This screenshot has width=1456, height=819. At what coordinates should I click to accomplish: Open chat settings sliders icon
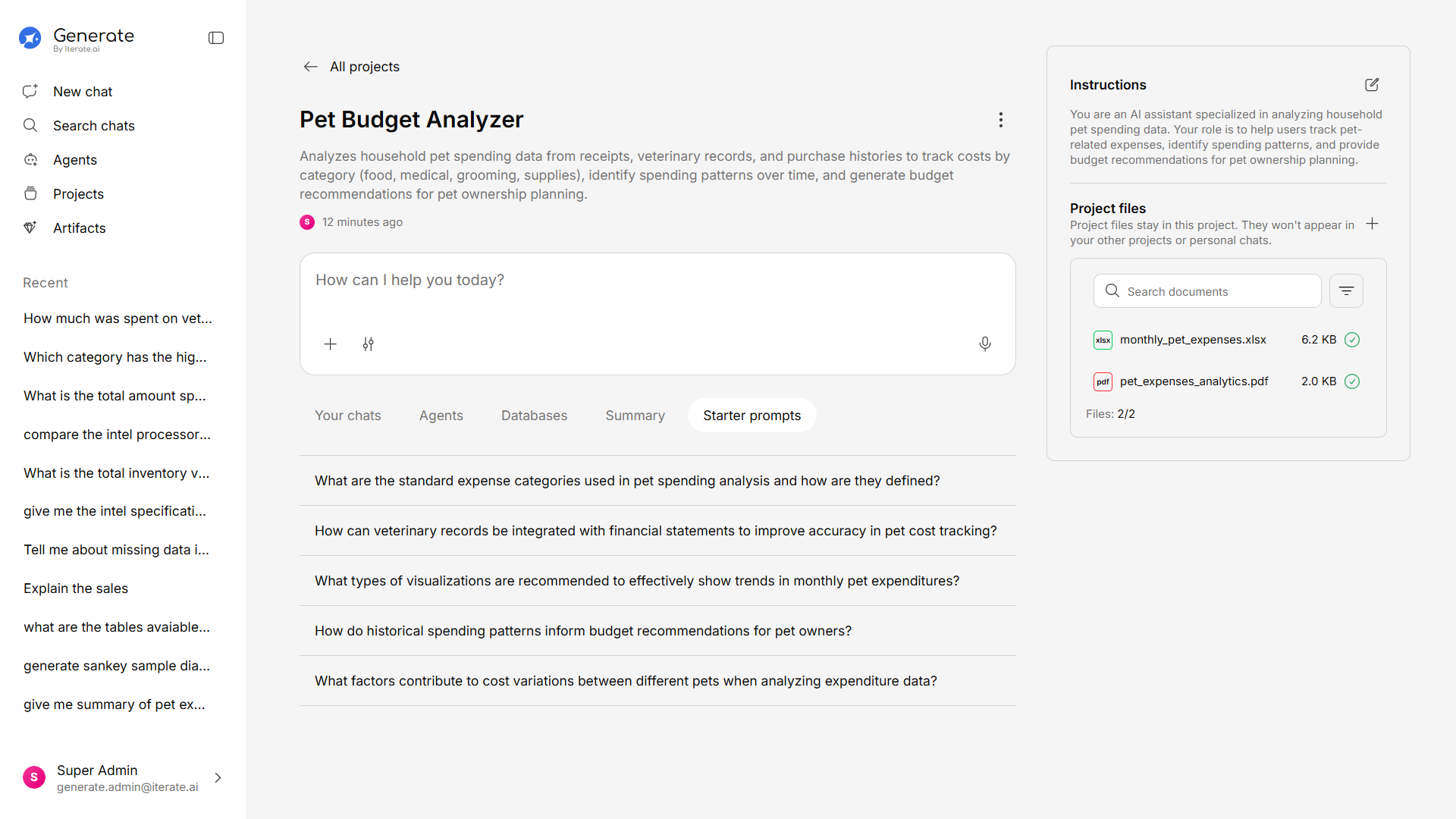pyautogui.click(x=368, y=344)
